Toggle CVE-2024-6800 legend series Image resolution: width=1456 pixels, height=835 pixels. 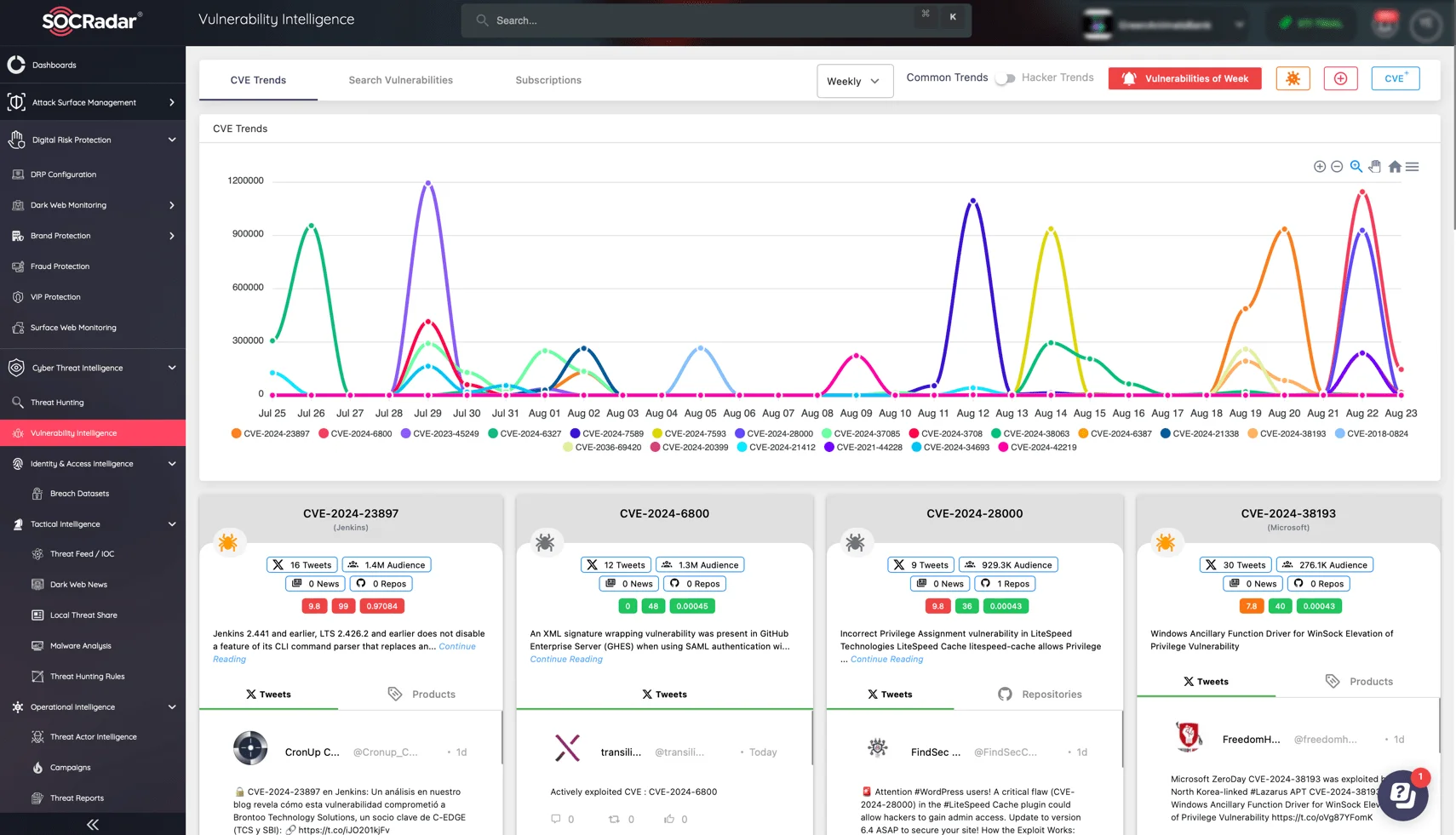tap(356, 434)
